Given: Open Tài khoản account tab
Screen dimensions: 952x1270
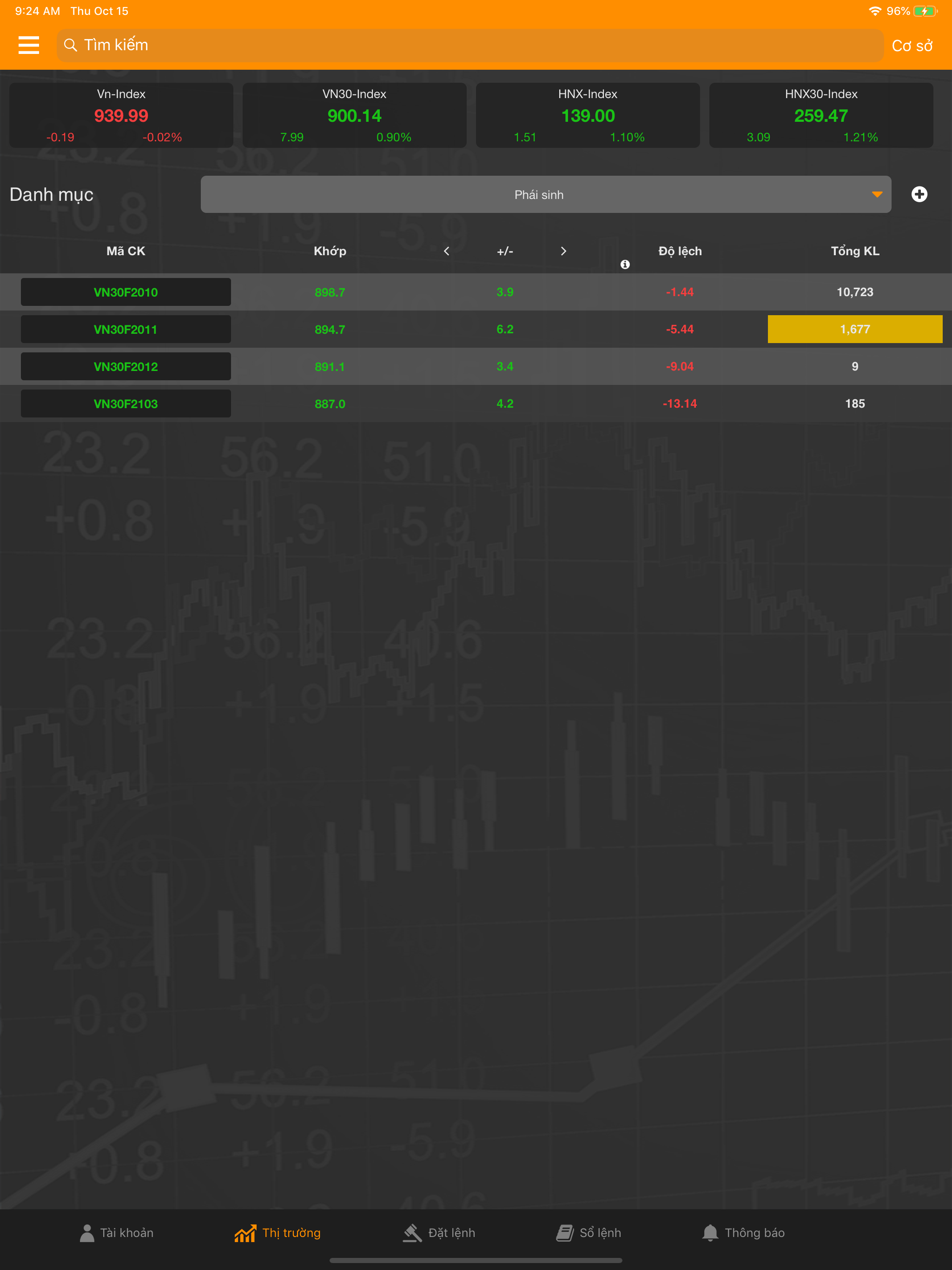Looking at the screenshot, I should 117,1233.
